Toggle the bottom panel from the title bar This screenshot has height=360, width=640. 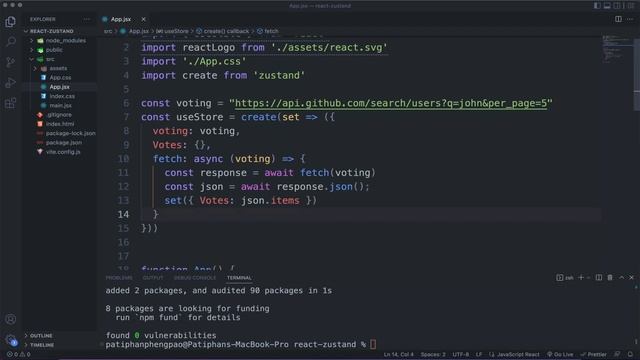pyautogui.click(x=607, y=6)
